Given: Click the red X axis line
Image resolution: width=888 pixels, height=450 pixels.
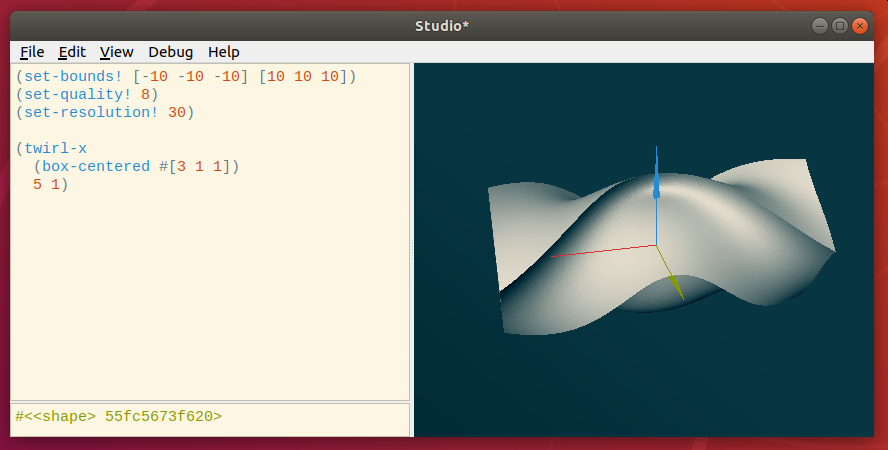Looking at the screenshot, I should [604, 251].
